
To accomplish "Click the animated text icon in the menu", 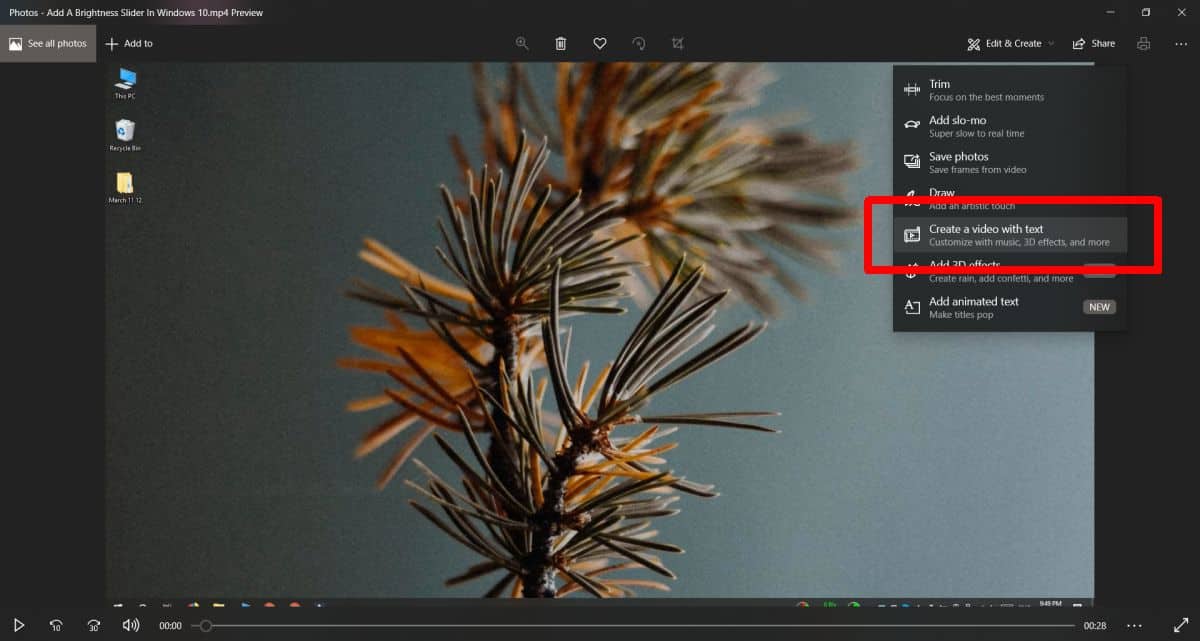I will [912, 307].
